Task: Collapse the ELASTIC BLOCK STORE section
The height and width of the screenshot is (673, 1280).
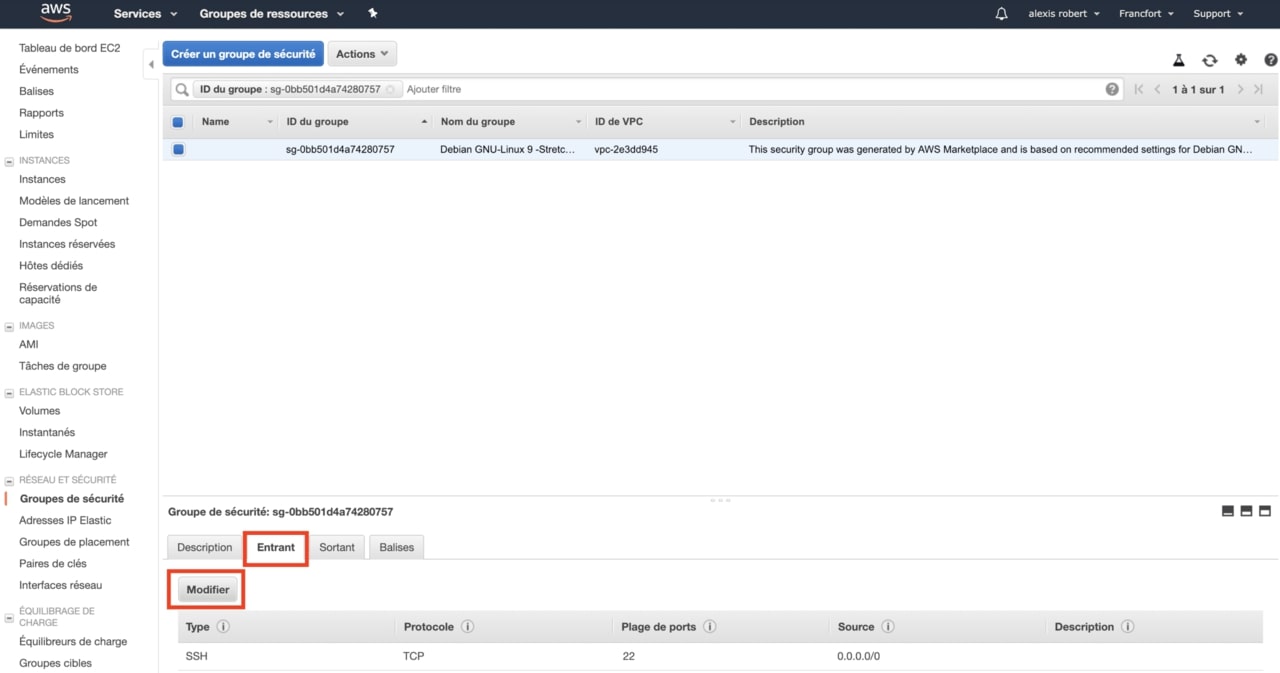Action: click(x=9, y=392)
